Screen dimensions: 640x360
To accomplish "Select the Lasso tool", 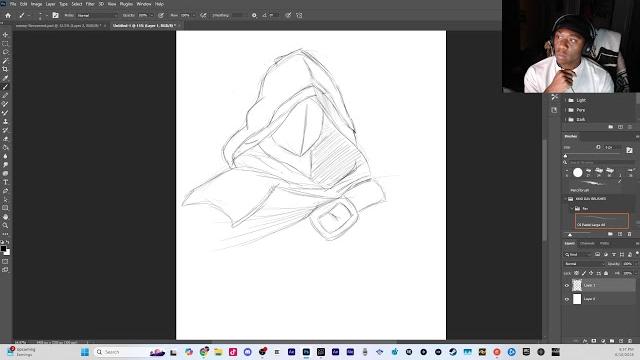I will pyautogui.click(x=5, y=52).
